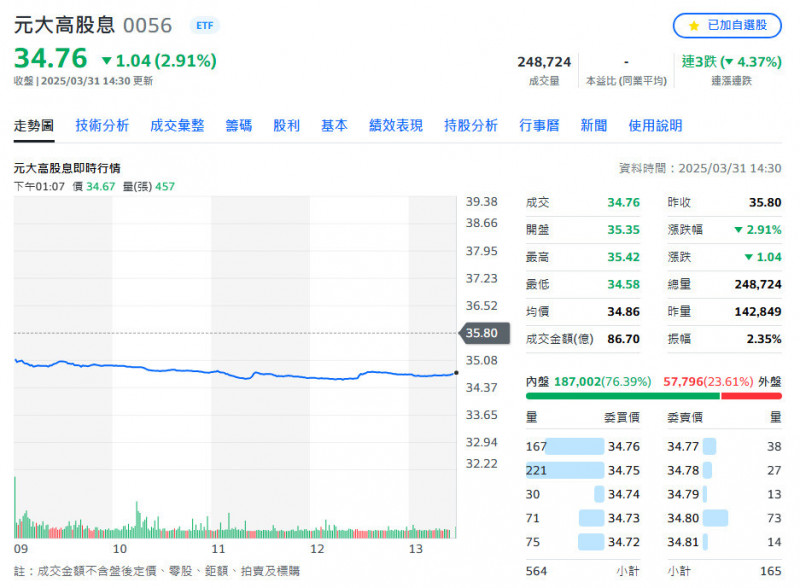View the 績效表現 tab
800x588 pixels.
pyautogui.click(x=396, y=126)
